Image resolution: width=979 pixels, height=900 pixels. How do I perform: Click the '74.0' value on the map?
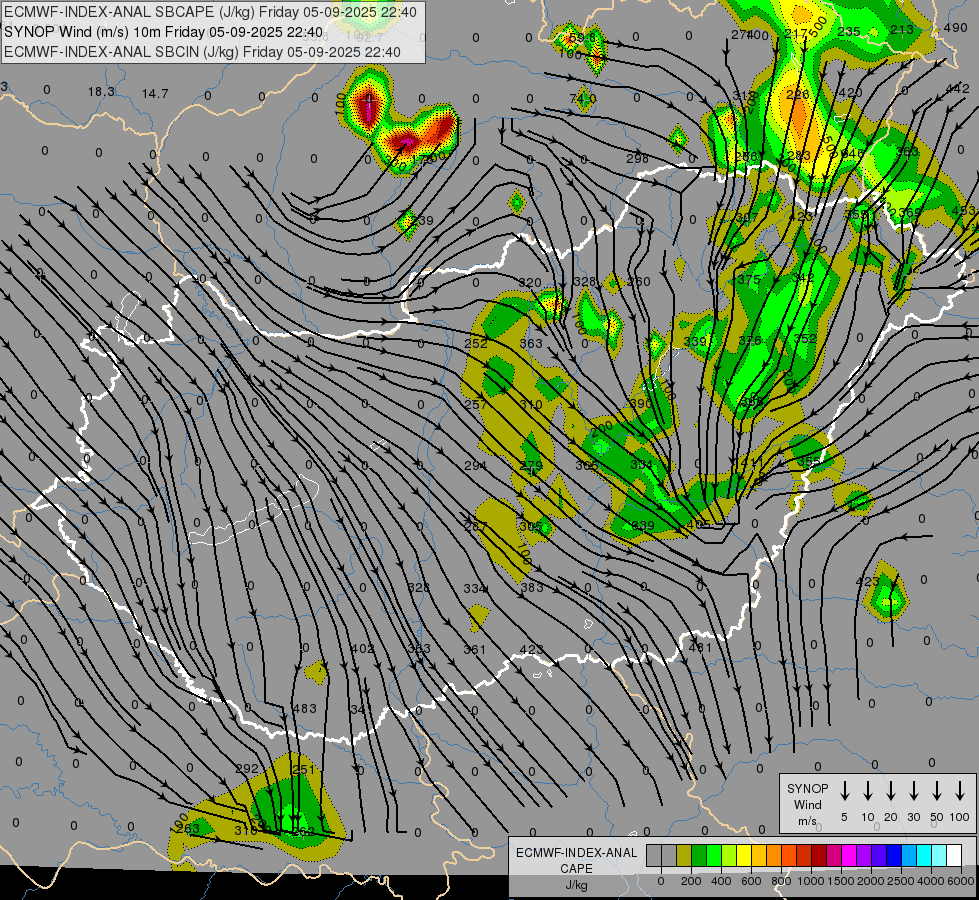point(583,98)
